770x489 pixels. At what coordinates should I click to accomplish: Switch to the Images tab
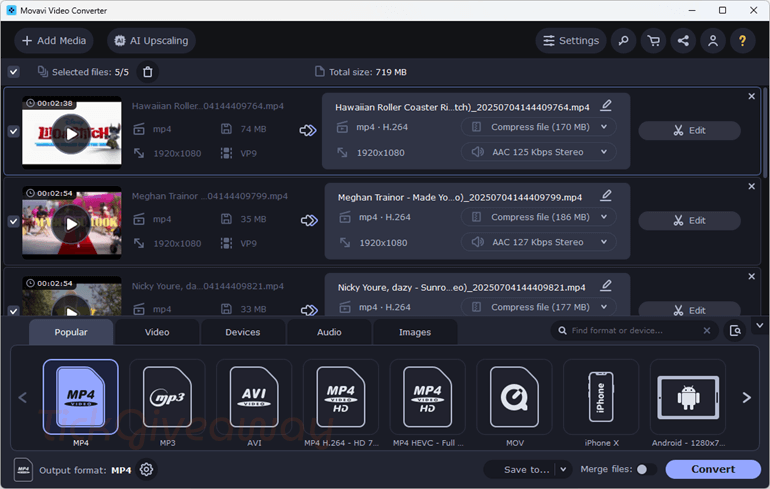(x=415, y=332)
